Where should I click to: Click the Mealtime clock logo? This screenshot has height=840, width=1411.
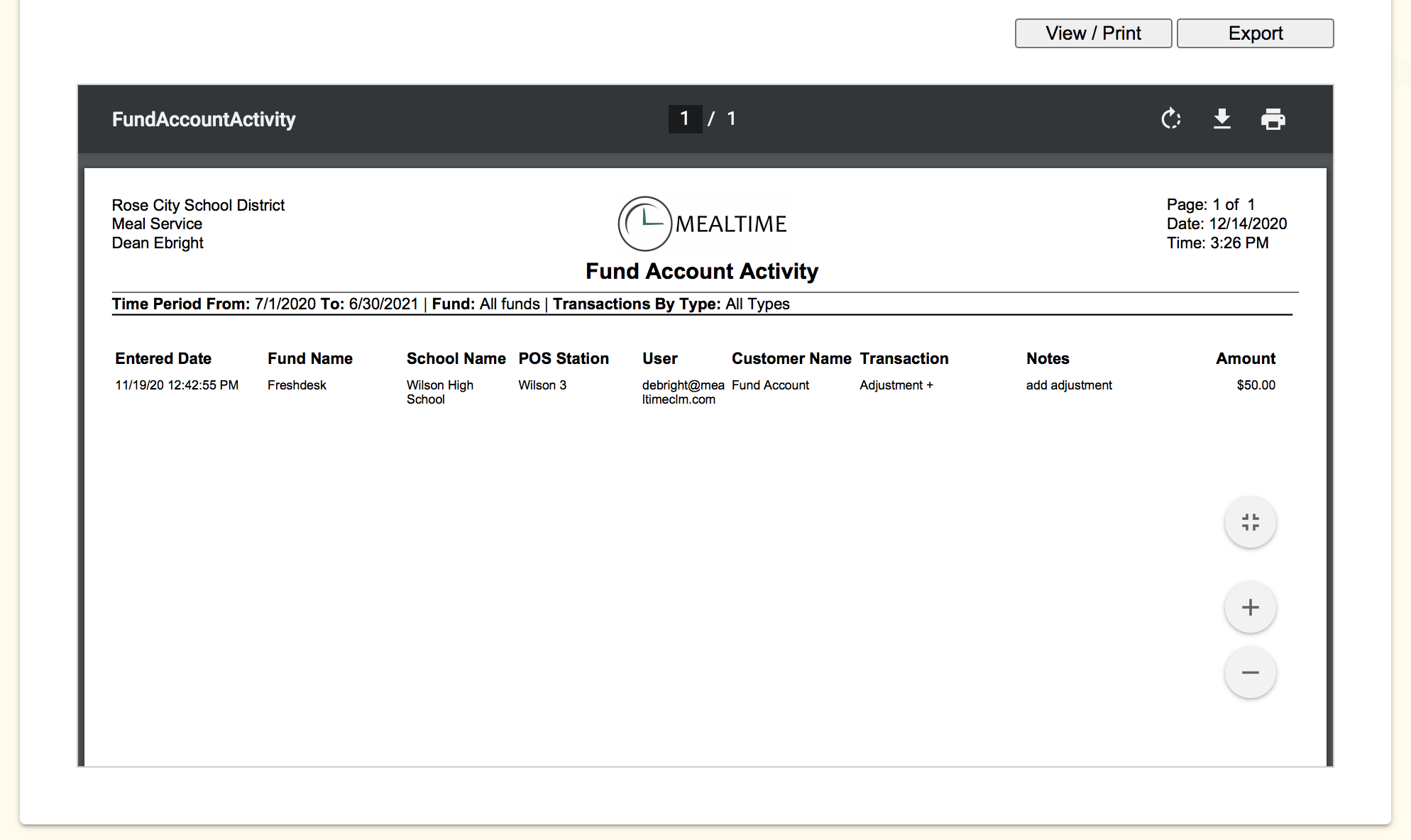click(644, 223)
